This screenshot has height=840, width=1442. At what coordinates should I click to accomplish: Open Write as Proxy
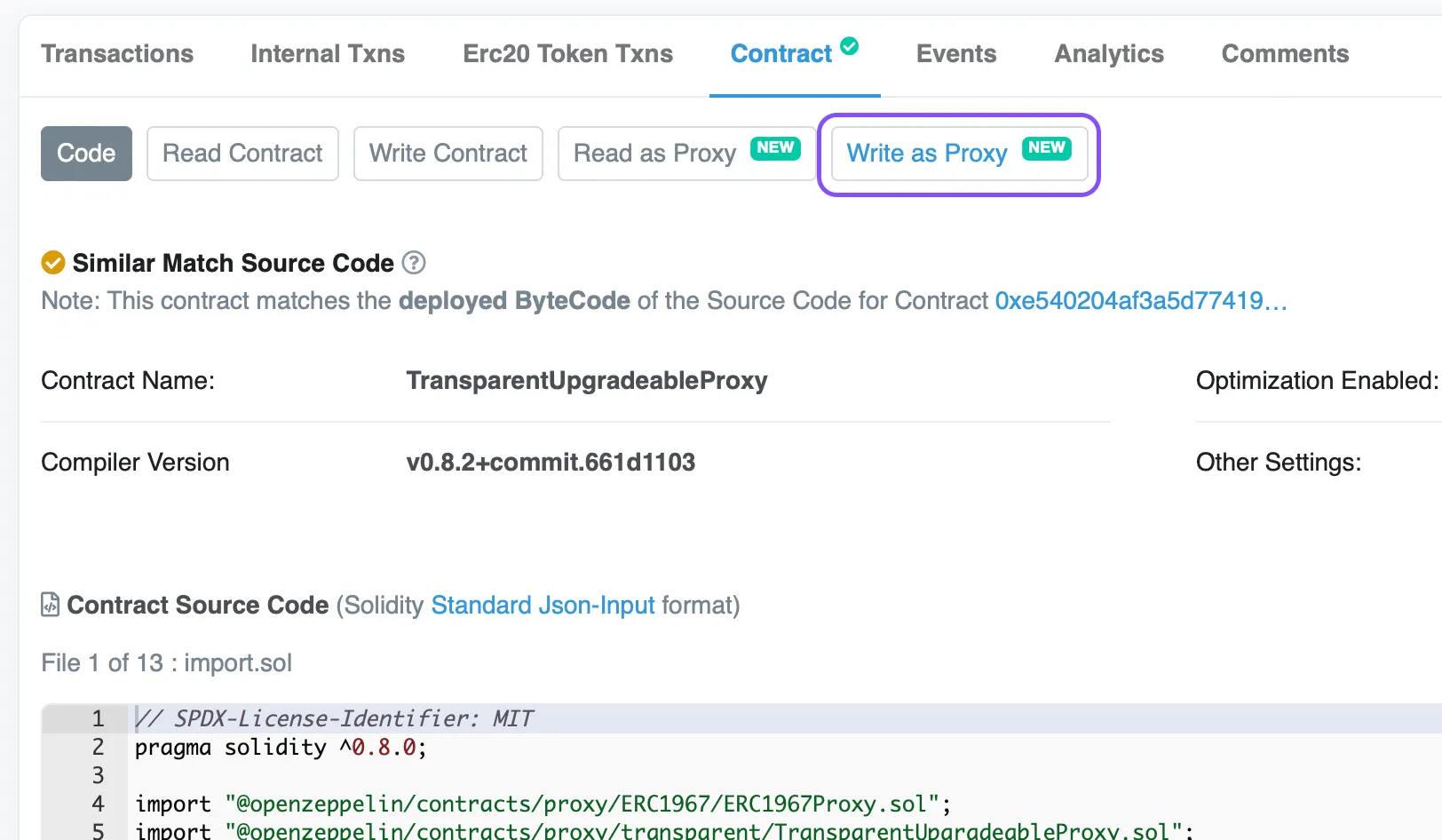coord(927,154)
